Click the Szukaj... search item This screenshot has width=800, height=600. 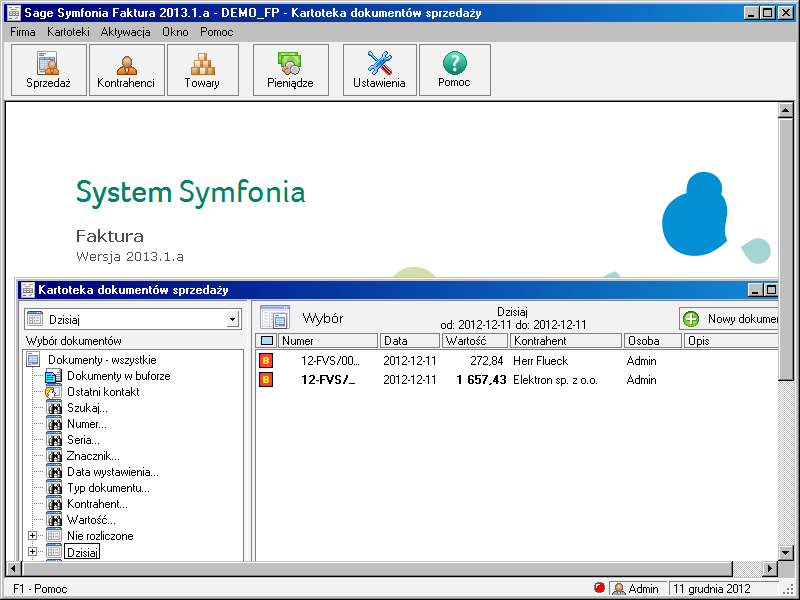(x=87, y=408)
